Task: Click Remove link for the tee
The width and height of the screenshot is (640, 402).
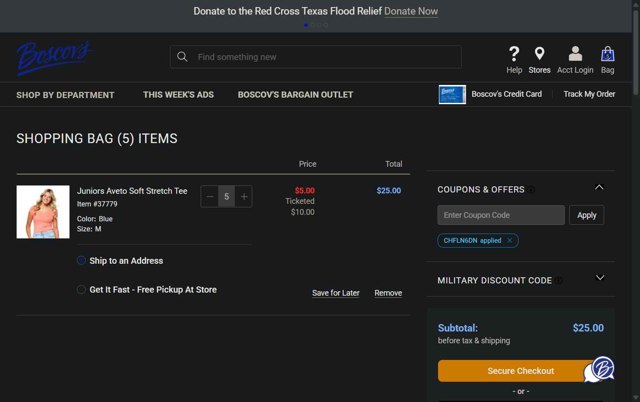Action: pyautogui.click(x=388, y=293)
